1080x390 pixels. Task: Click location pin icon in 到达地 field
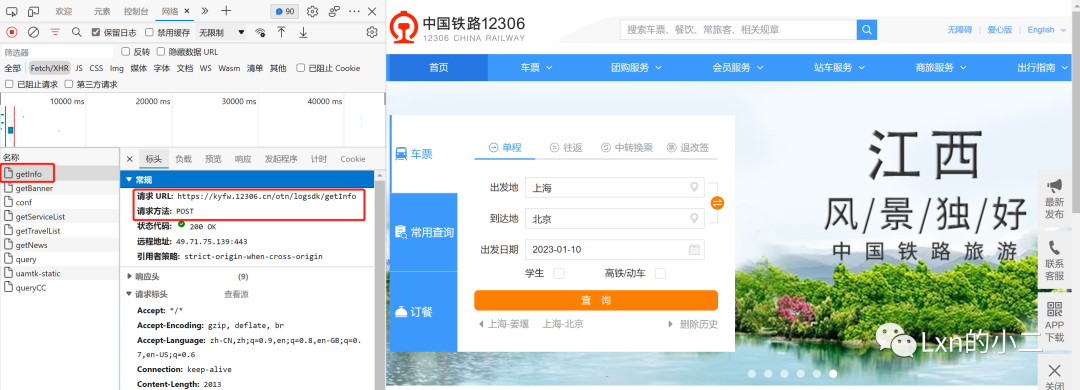click(x=695, y=218)
